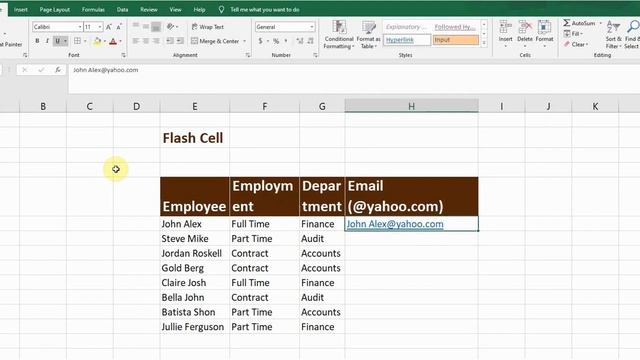Image resolution: width=640 pixels, height=360 pixels.
Task: Apply the Hyperlink cell style
Action: click(407, 40)
